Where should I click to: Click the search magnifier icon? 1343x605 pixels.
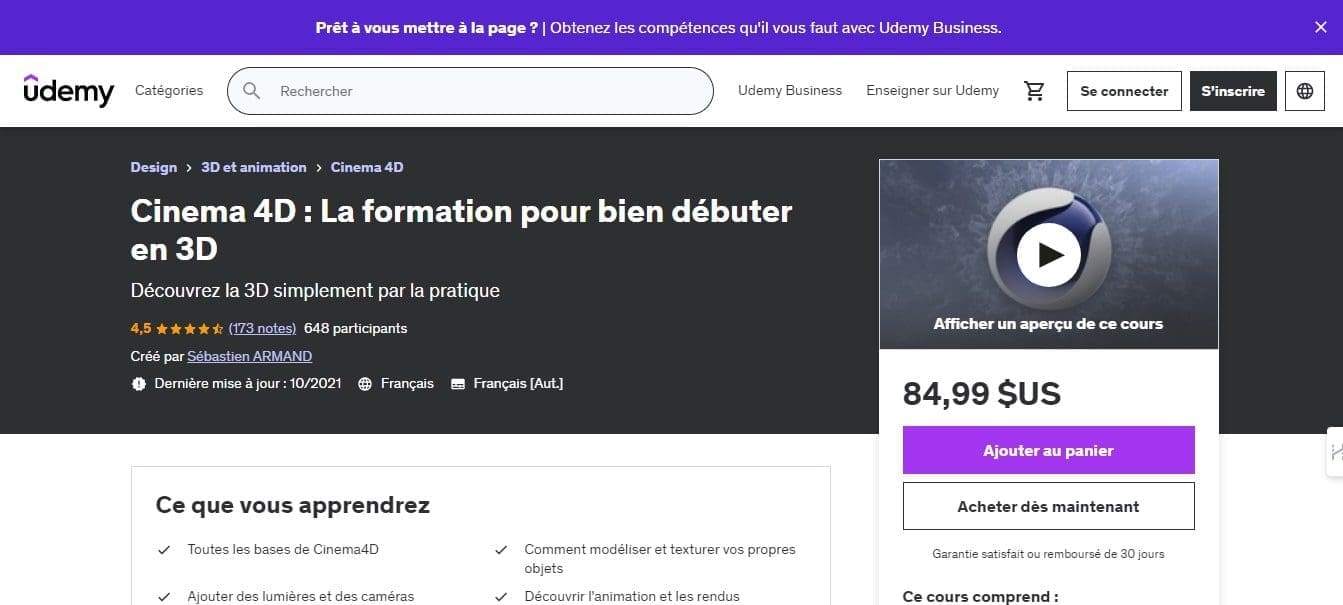pos(252,91)
